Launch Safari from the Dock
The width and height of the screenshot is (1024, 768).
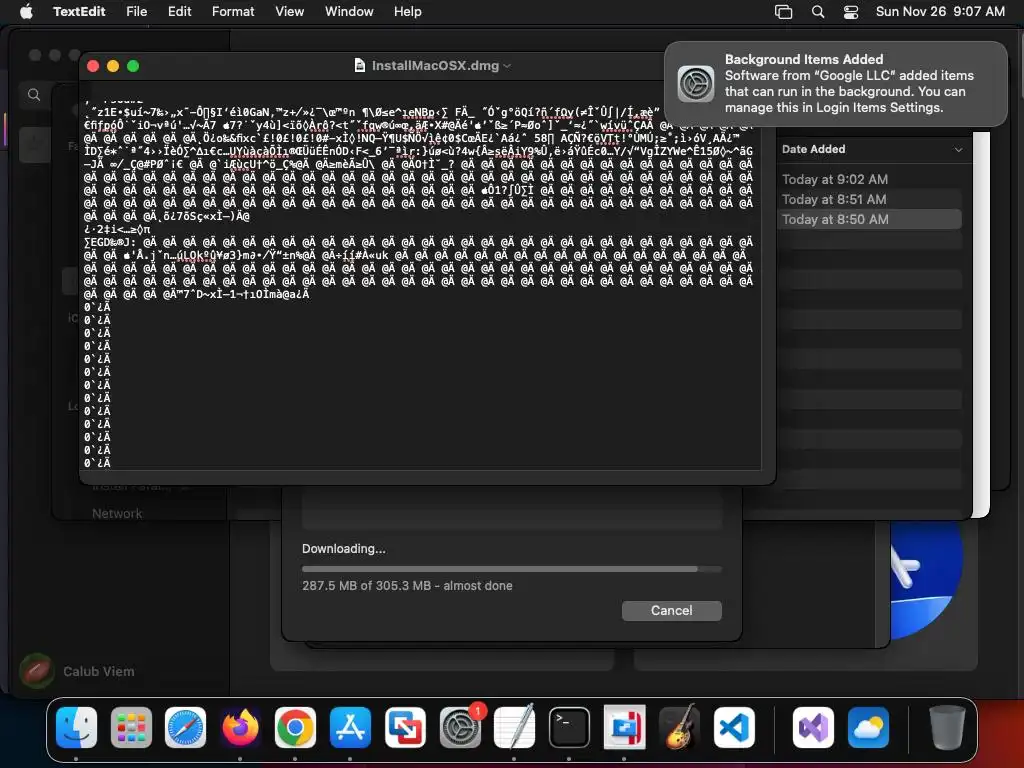[185, 727]
